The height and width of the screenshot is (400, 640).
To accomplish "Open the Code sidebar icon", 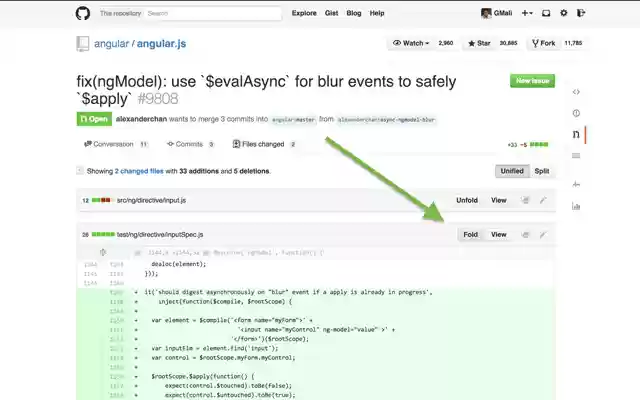I will click(x=576, y=92).
